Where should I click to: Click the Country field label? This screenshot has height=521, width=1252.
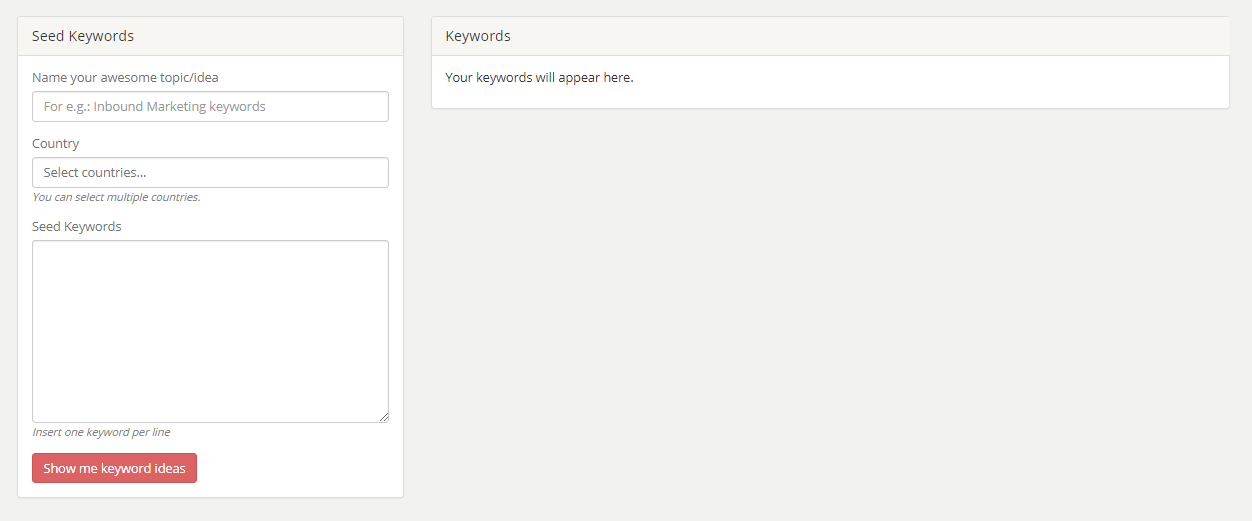click(x=56, y=143)
